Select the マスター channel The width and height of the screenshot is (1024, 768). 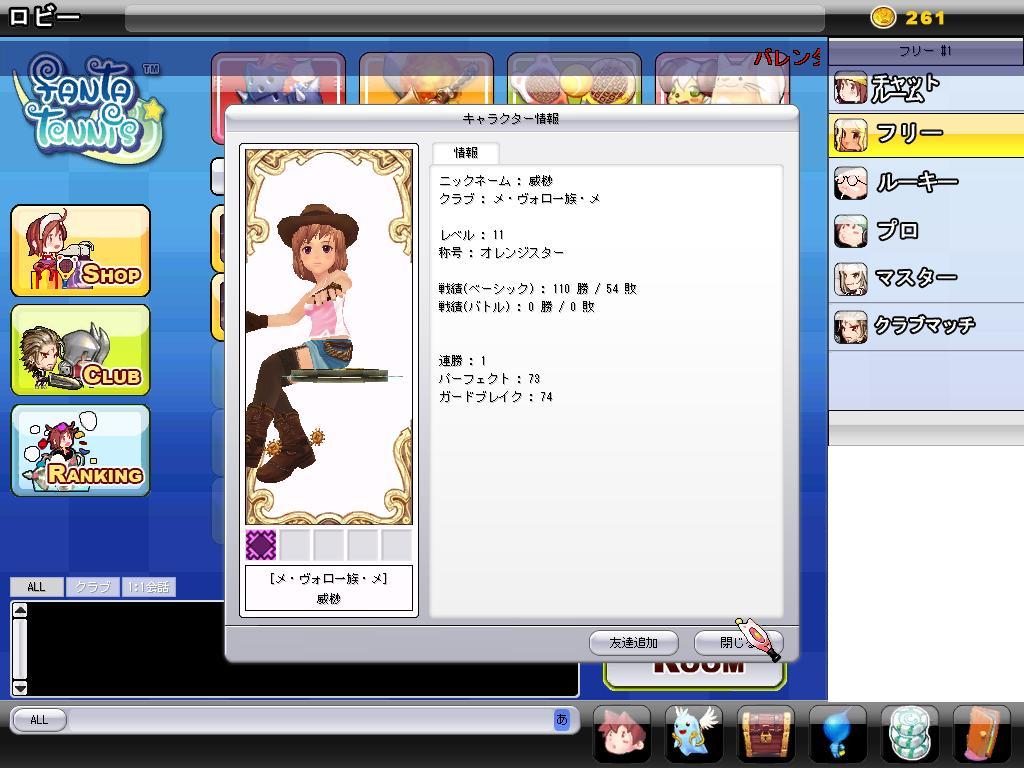click(x=925, y=278)
